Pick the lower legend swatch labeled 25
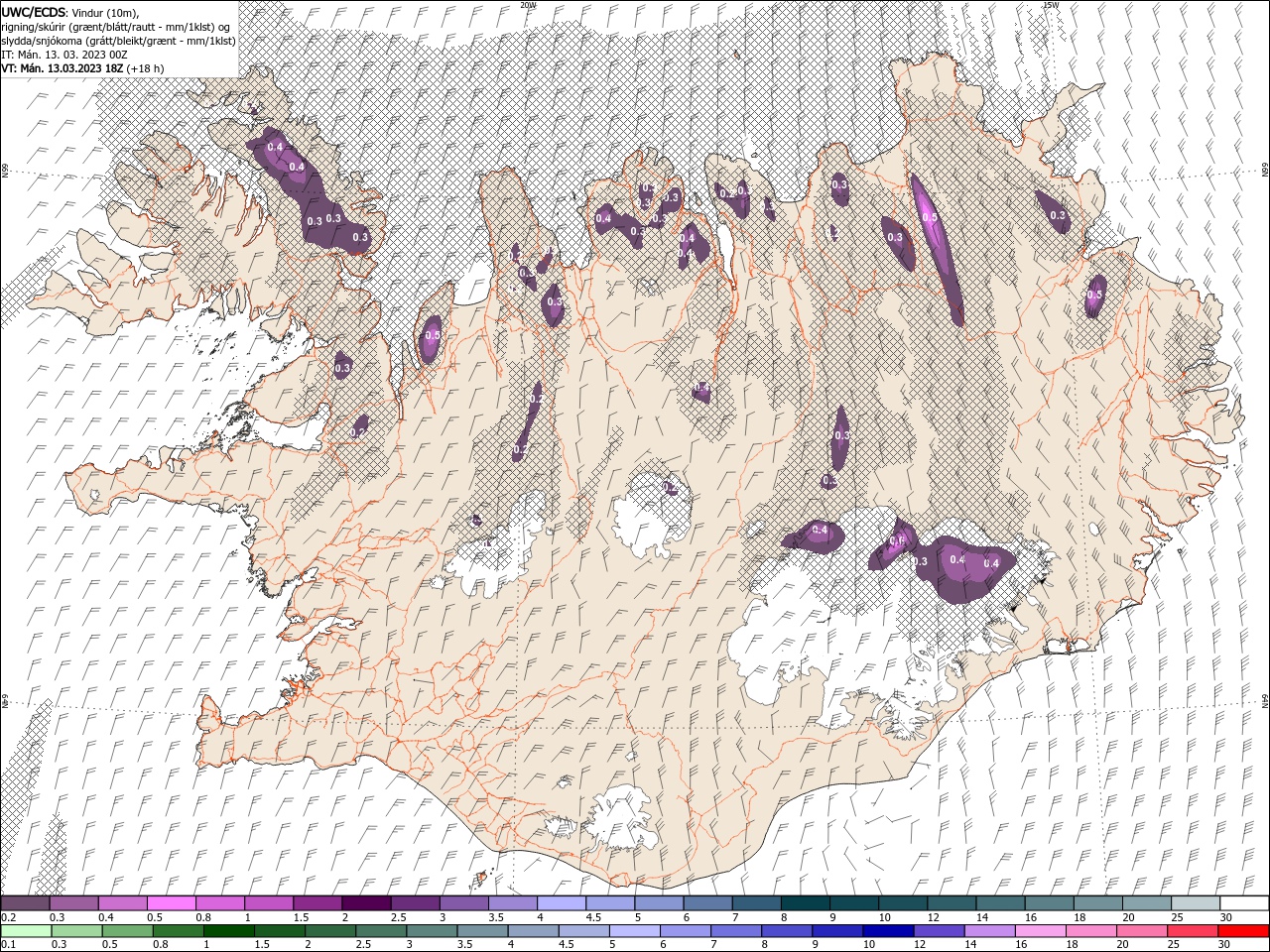Viewport: 1270px width, 952px height. tap(1193, 931)
